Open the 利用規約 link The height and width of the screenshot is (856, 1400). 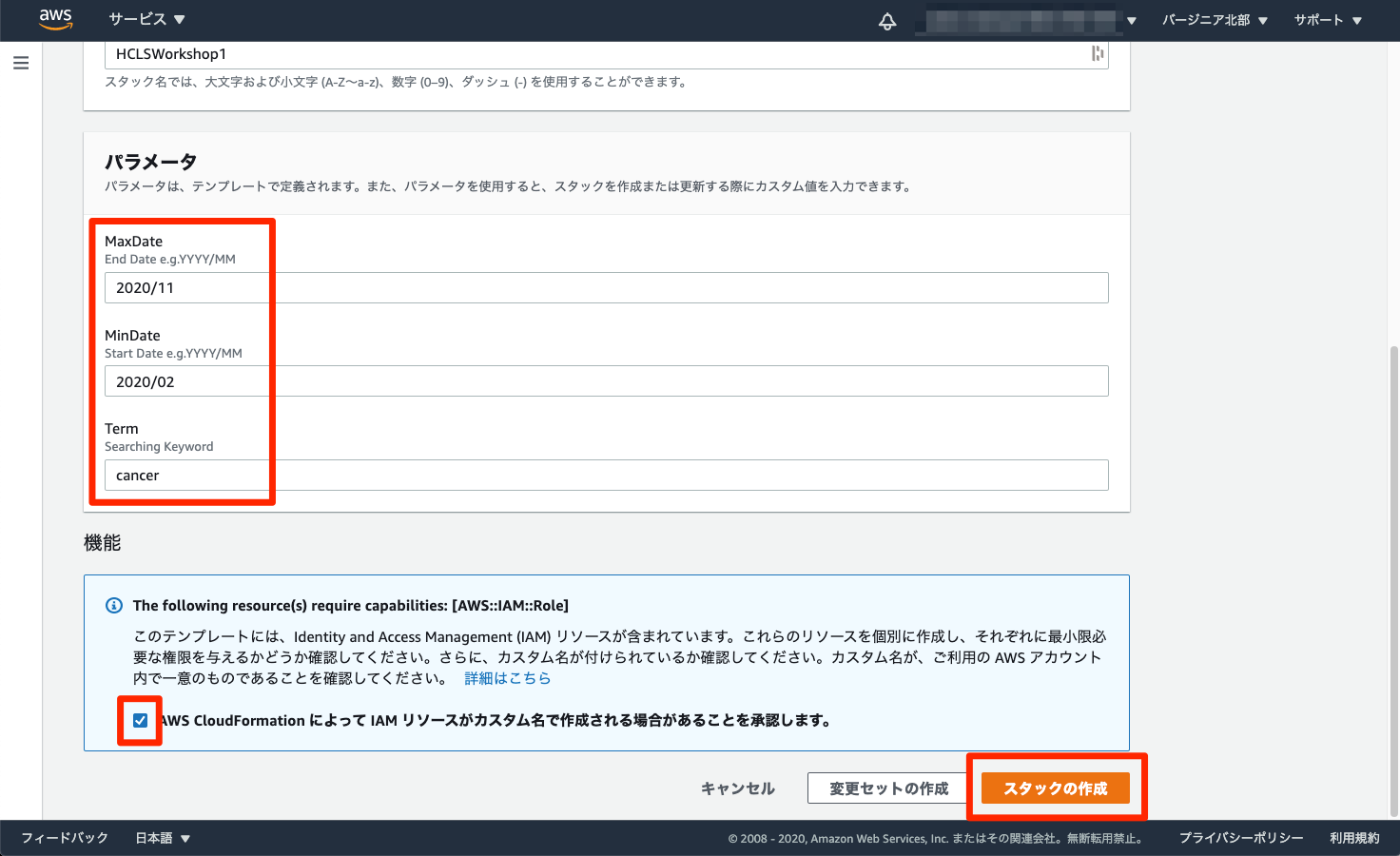[1354, 838]
